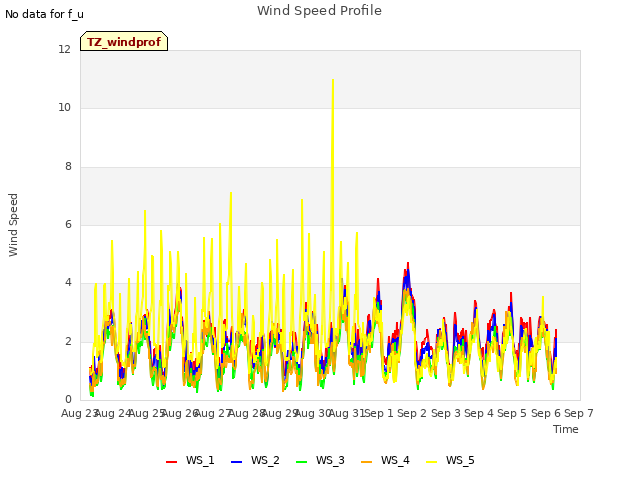
Task: Select the WS_2 legend label
Action: tap(265, 460)
